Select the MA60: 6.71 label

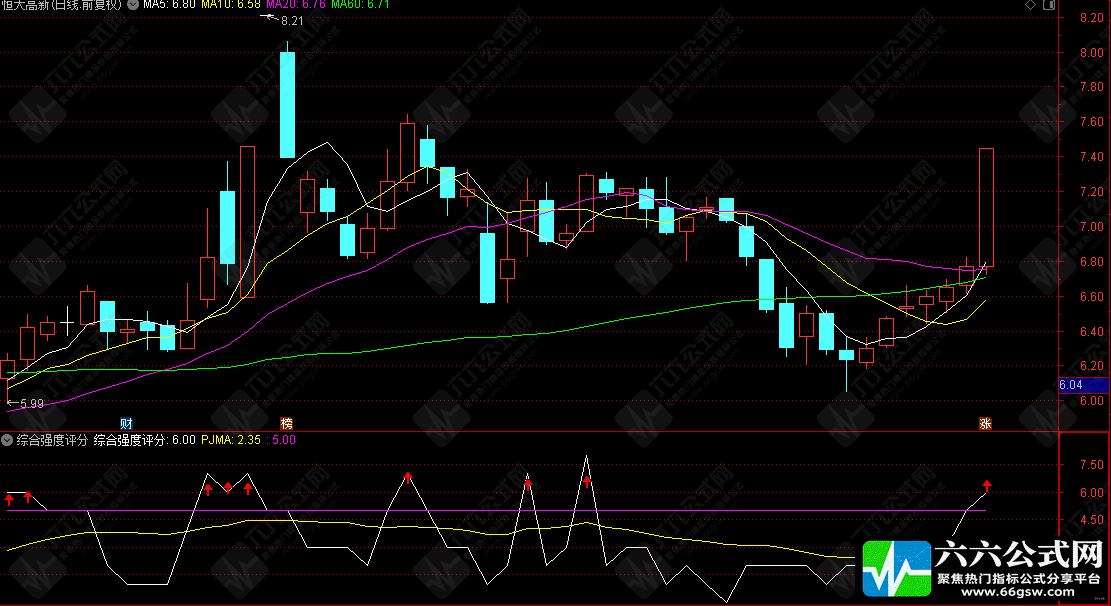361,4
